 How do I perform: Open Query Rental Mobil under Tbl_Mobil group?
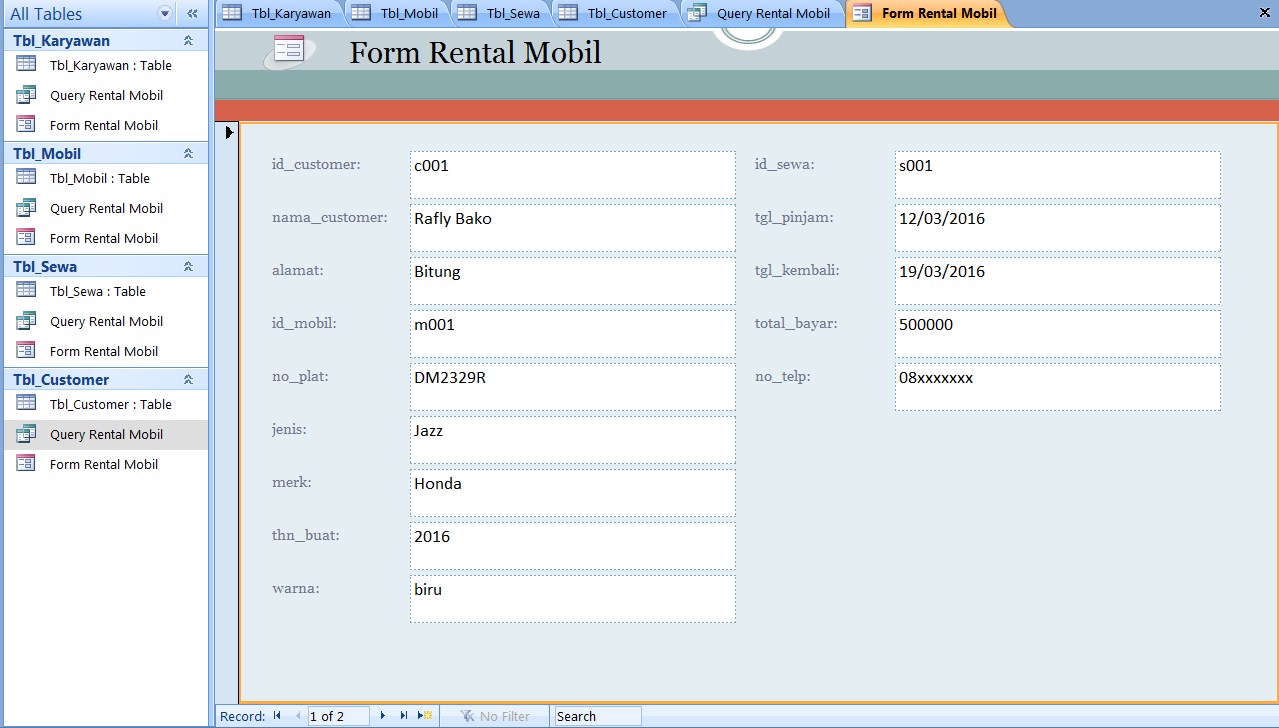[x=104, y=208]
